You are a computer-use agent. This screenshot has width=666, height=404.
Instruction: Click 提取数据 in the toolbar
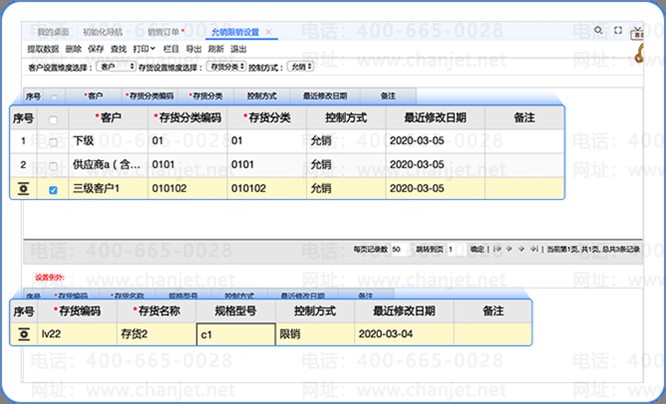click(43, 49)
